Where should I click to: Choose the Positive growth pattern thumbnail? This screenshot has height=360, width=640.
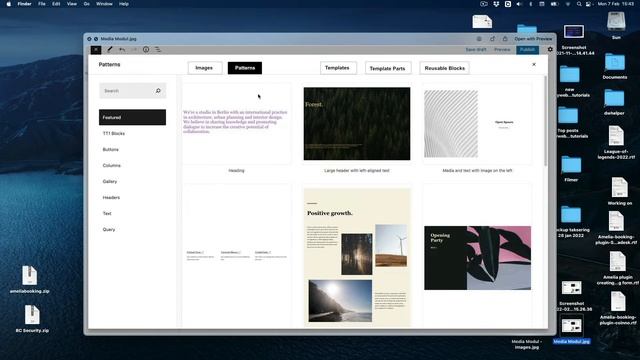pos(357,257)
